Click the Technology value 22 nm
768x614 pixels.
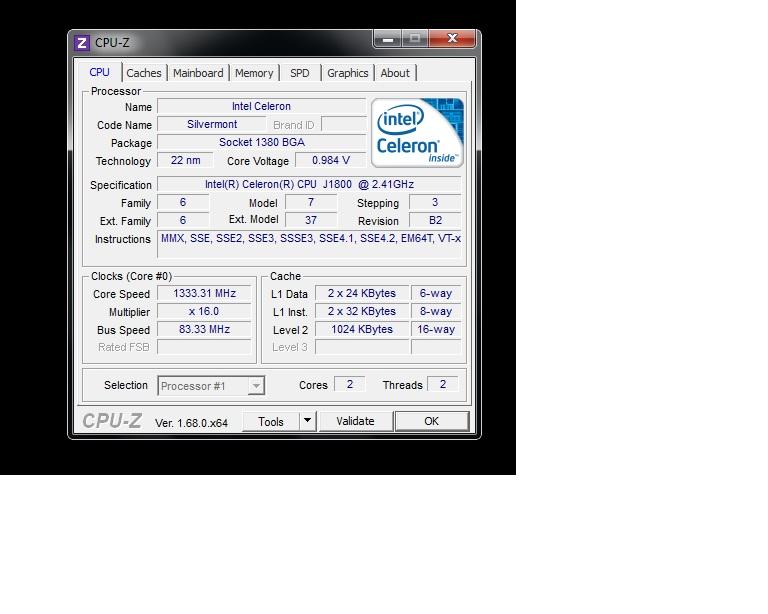pos(185,160)
